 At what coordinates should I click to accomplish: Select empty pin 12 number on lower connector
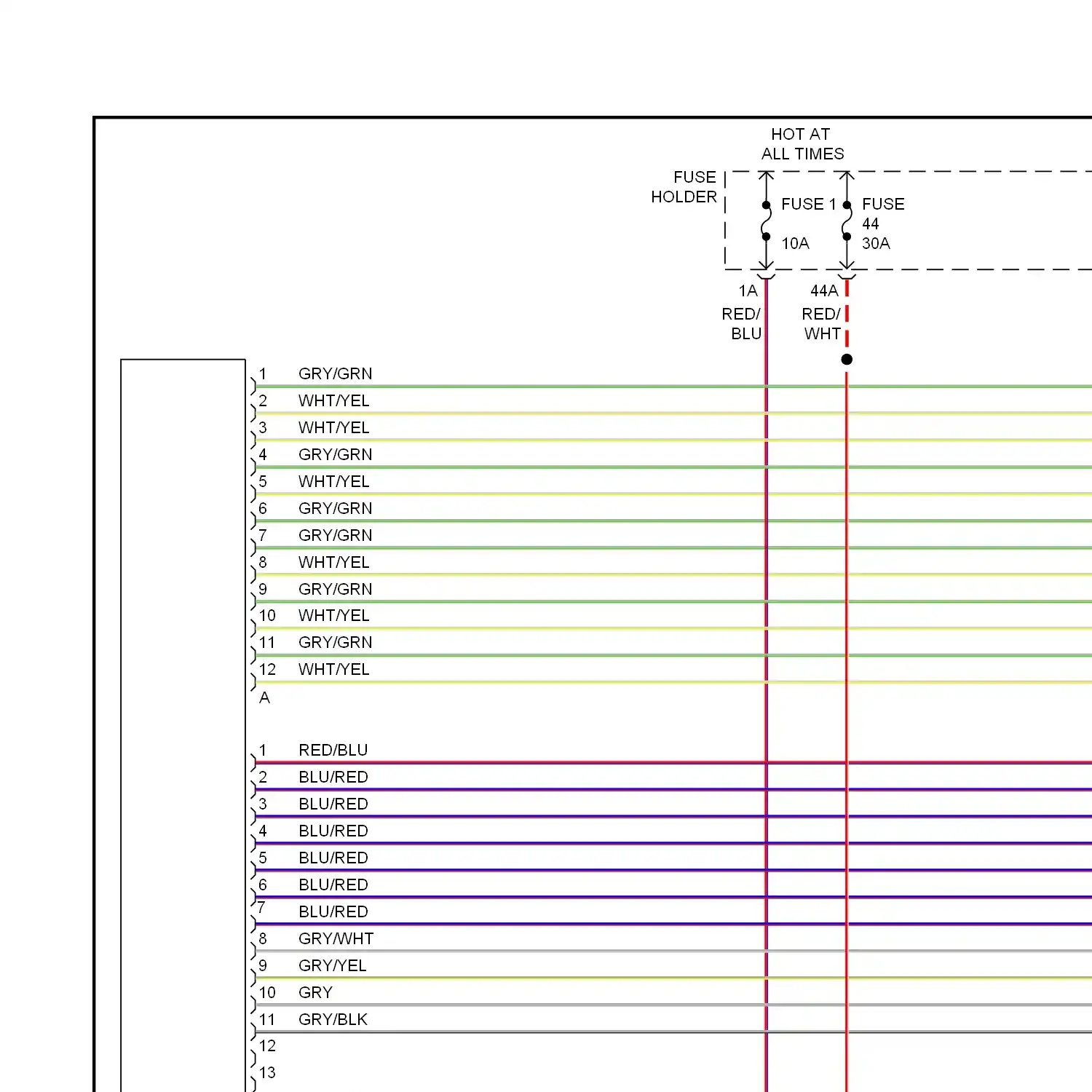(267, 1045)
